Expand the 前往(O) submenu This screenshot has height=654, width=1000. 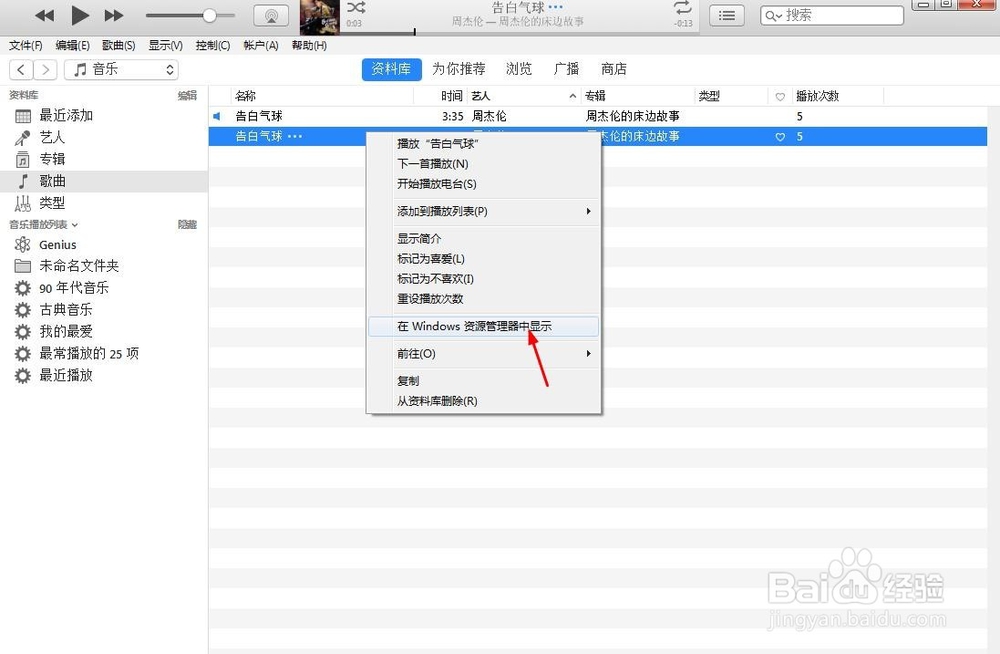(x=483, y=353)
